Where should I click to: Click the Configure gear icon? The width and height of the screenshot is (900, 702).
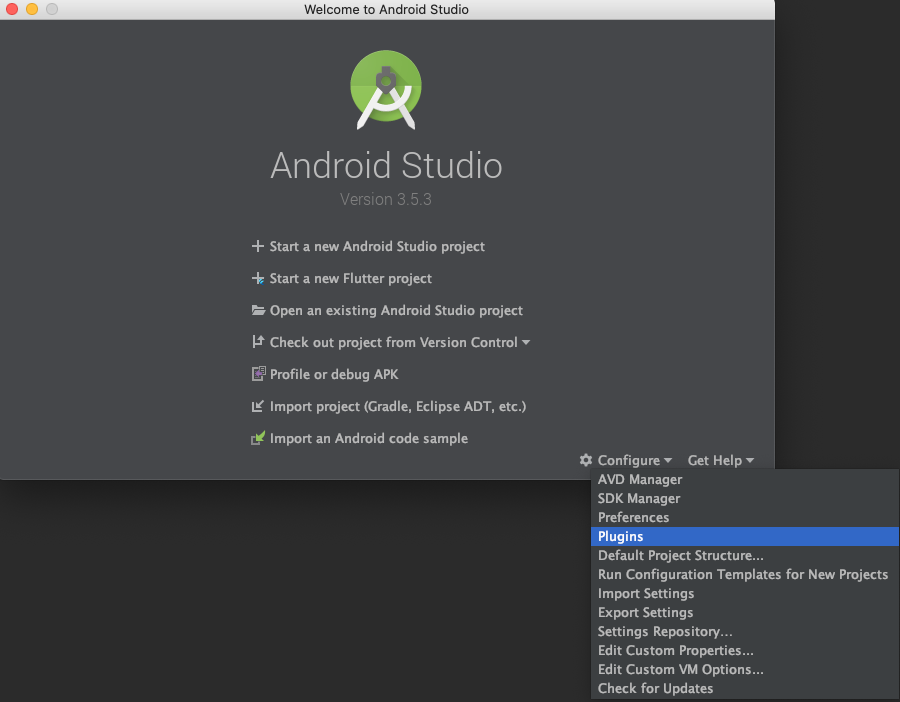tap(585, 460)
